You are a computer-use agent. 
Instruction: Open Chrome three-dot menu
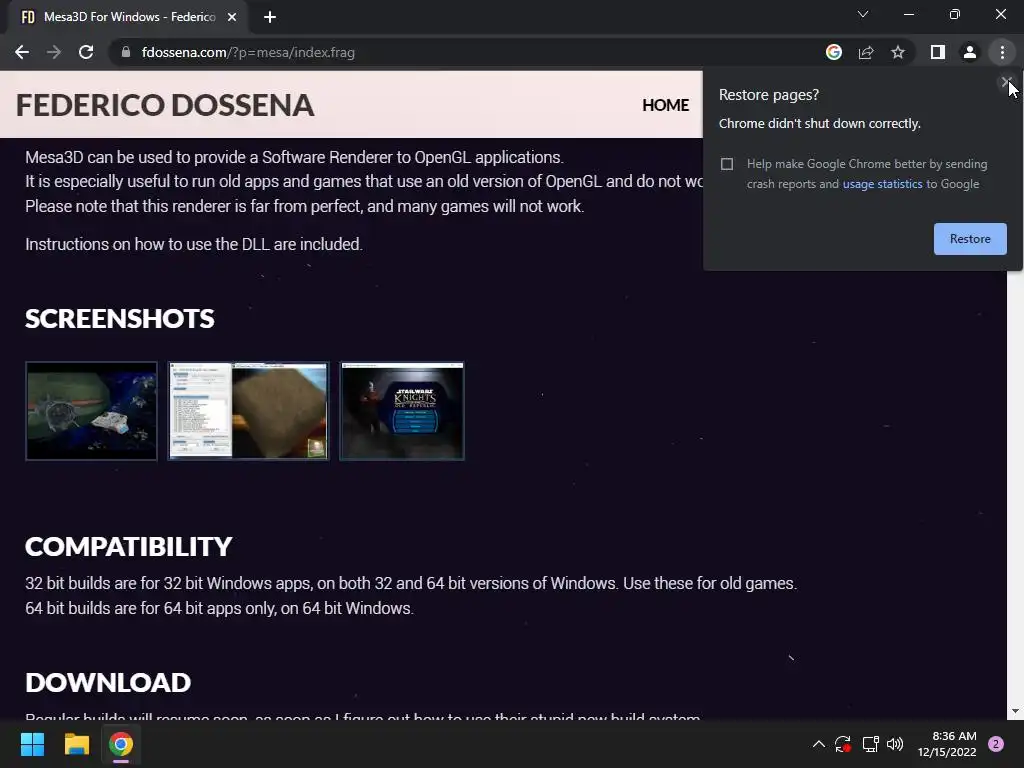click(1002, 52)
